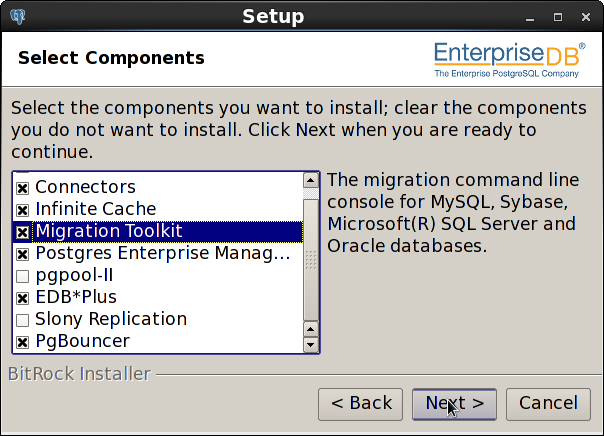
Task: Cancel the installation setup
Action: pyautogui.click(x=548, y=404)
